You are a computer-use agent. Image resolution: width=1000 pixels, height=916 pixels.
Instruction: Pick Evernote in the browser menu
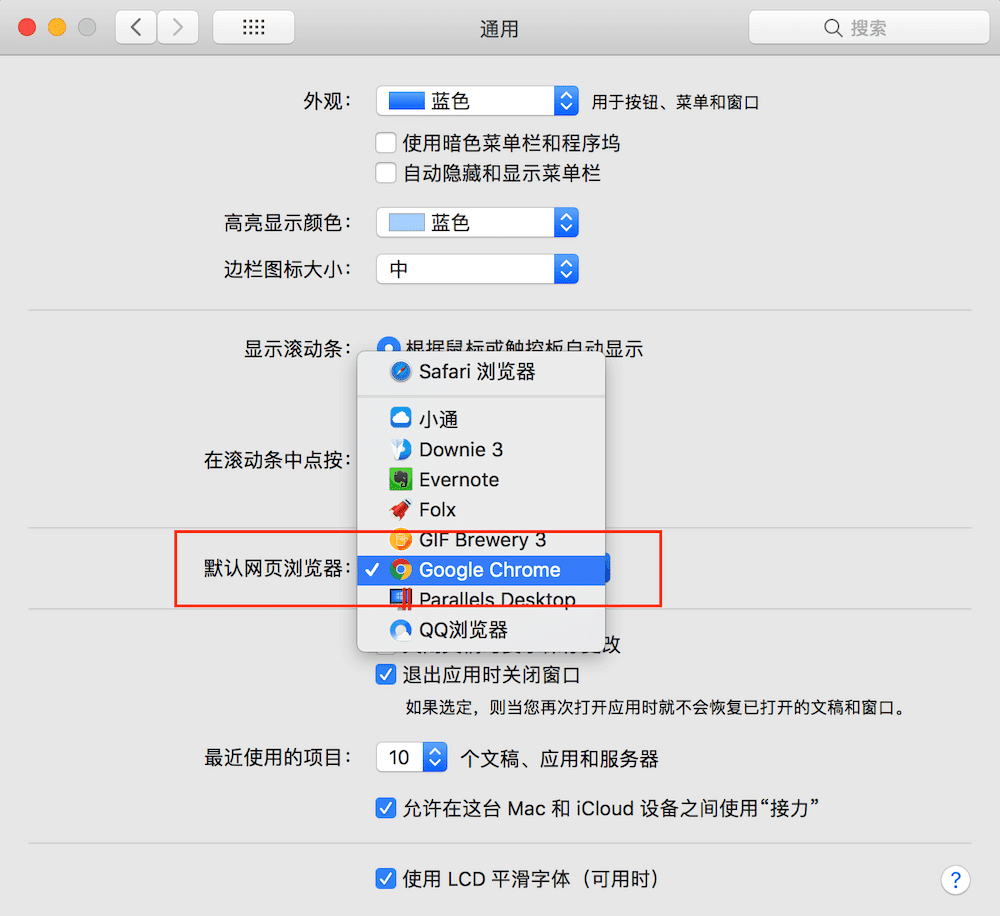coord(481,479)
